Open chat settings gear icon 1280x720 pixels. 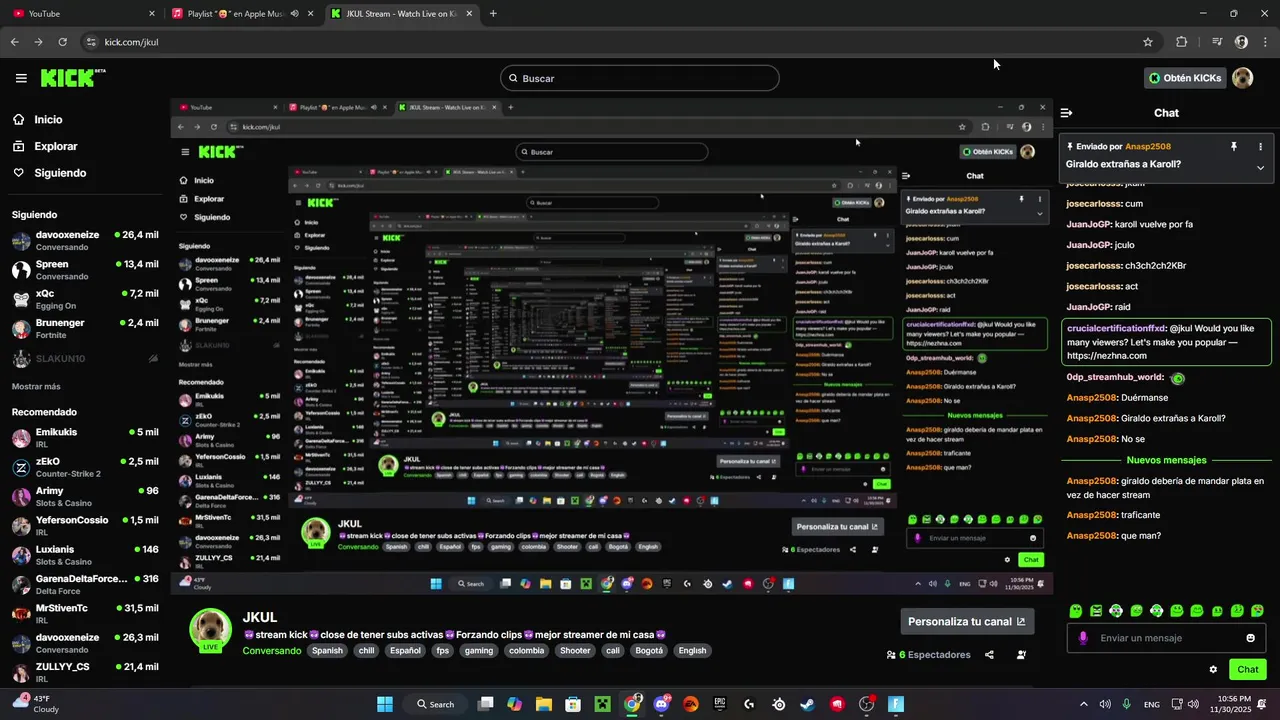click(x=1213, y=670)
